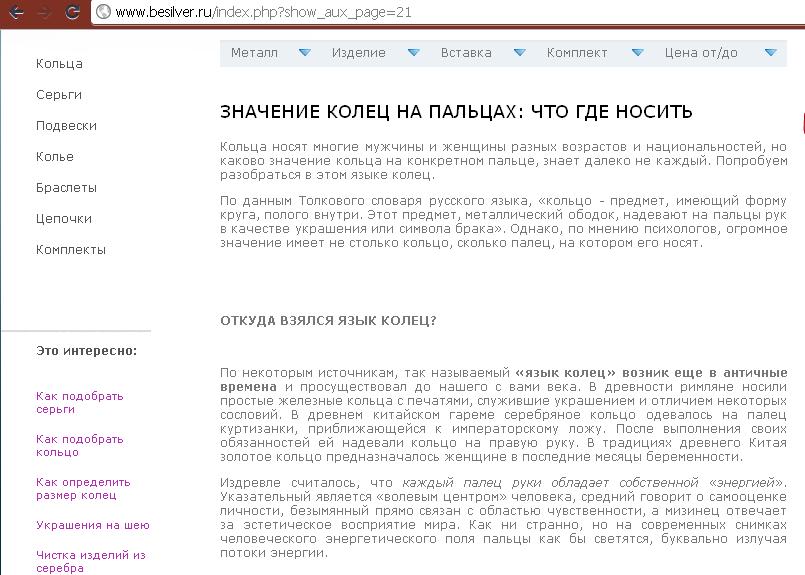This screenshot has width=805, height=575.
Task: Open the Цена от/до filter dropdown
Action: tap(701, 52)
